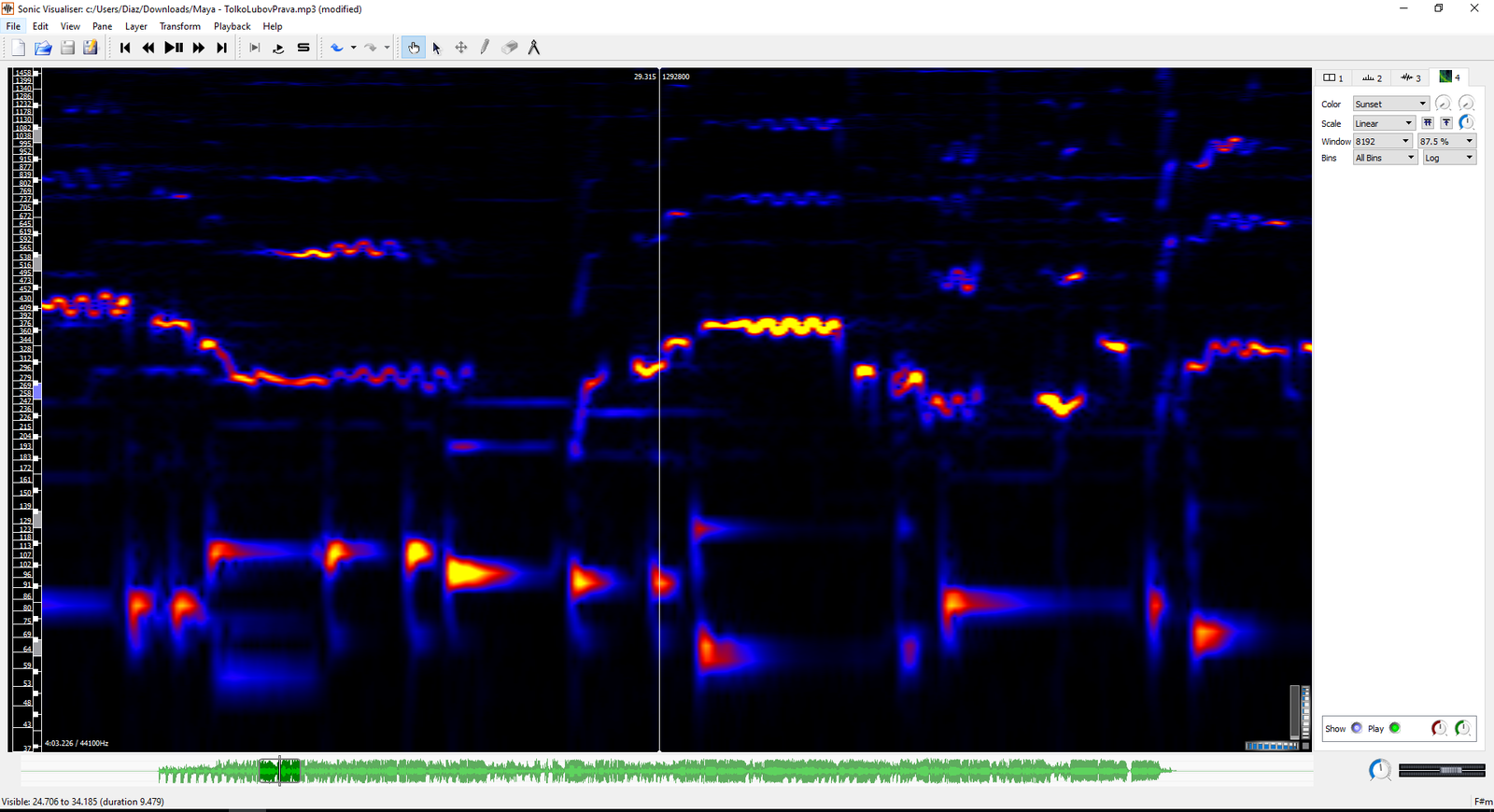Click the blue gain dial next to Scale

point(1466,123)
